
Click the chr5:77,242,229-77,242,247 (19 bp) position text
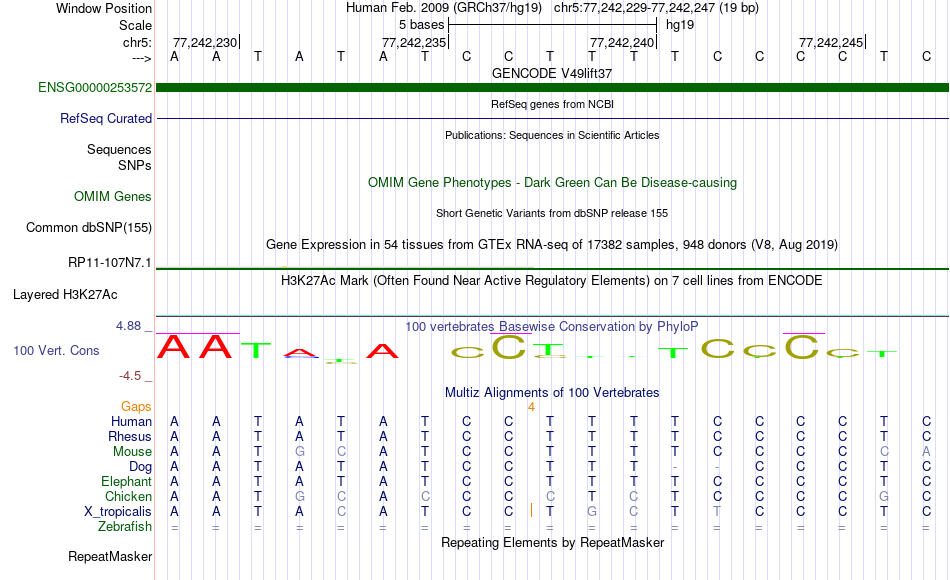pos(656,8)
